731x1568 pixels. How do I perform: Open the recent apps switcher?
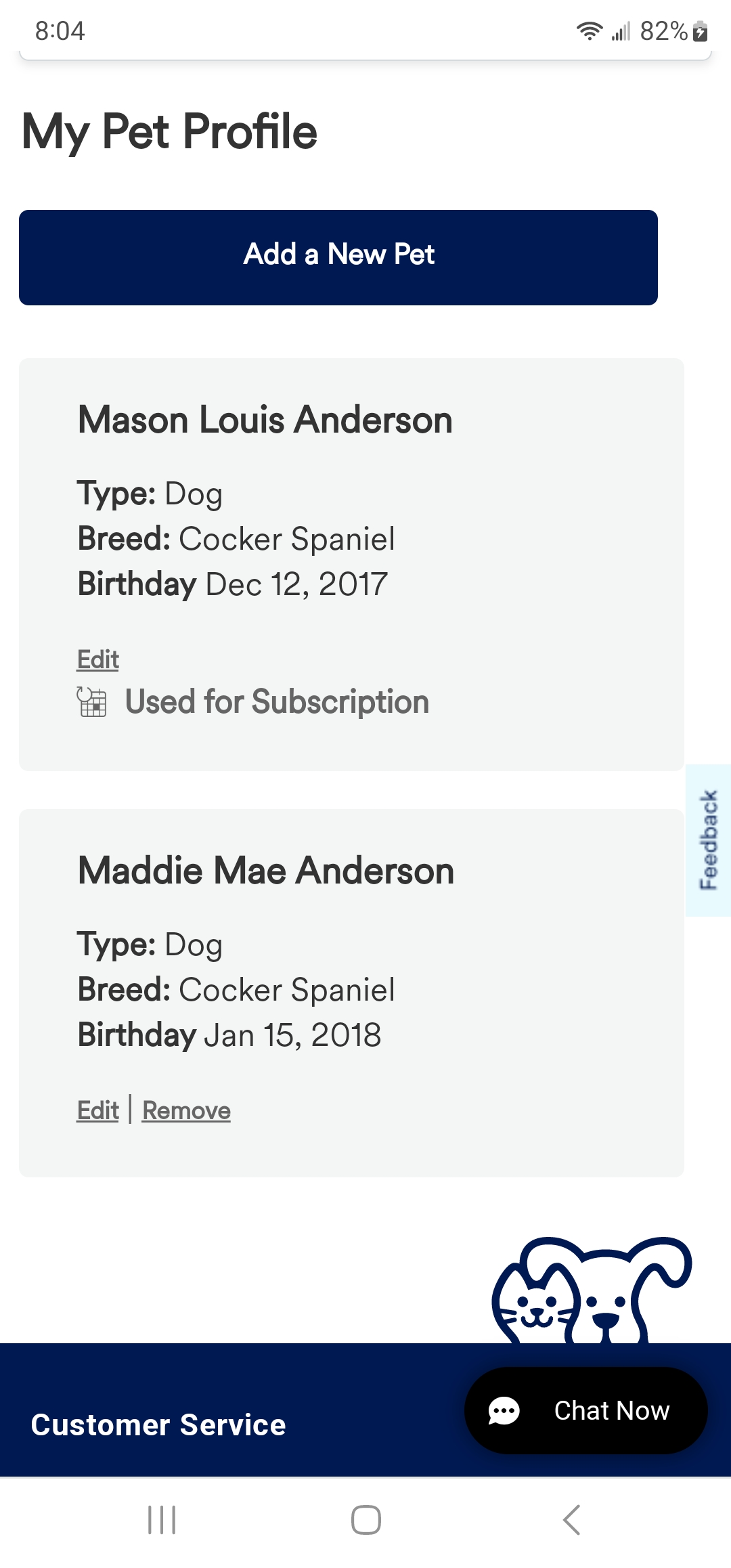click(x=162, y=1520)
